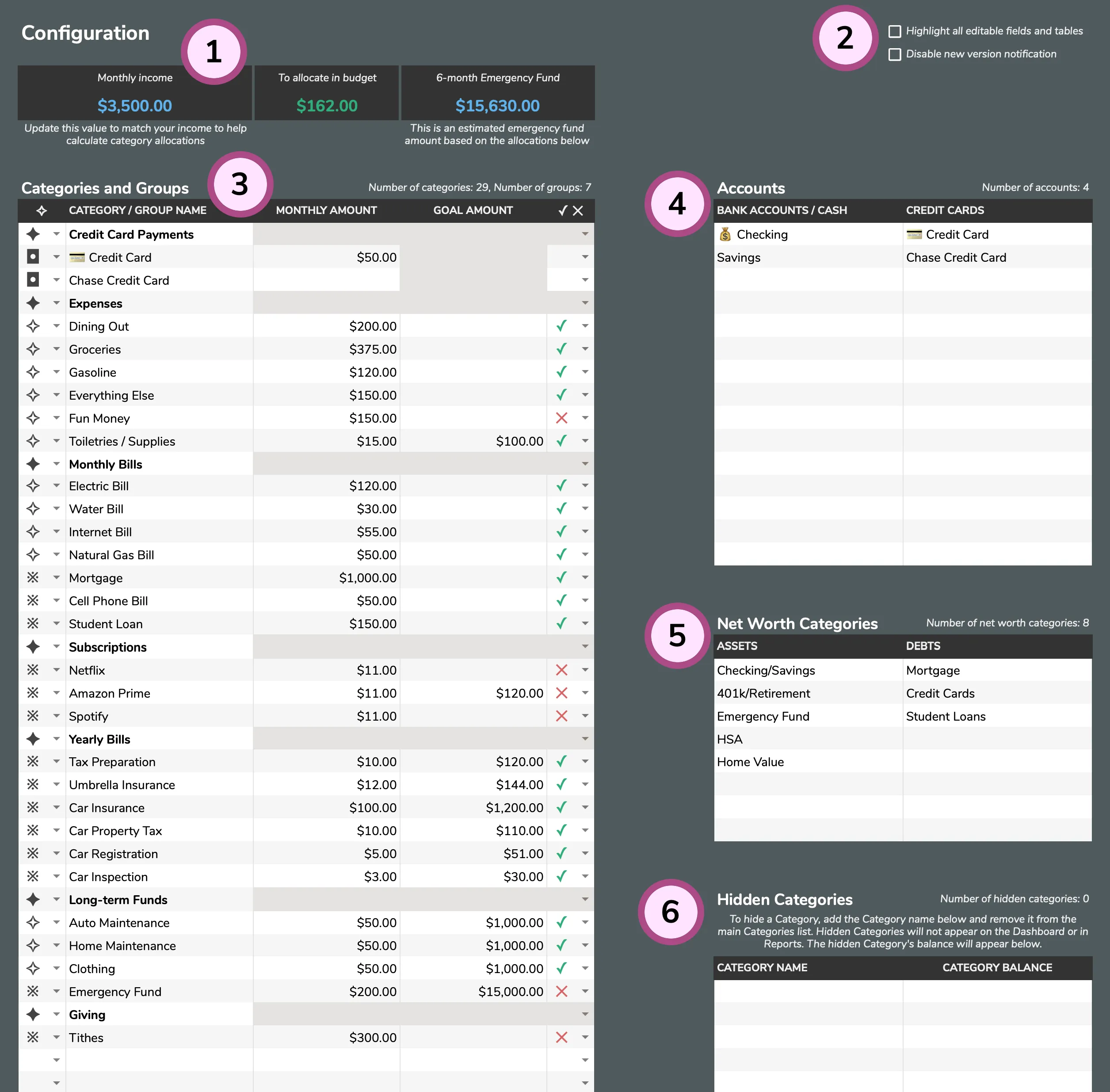Click the star icon beside Credit Card Payments

(33, 234)
